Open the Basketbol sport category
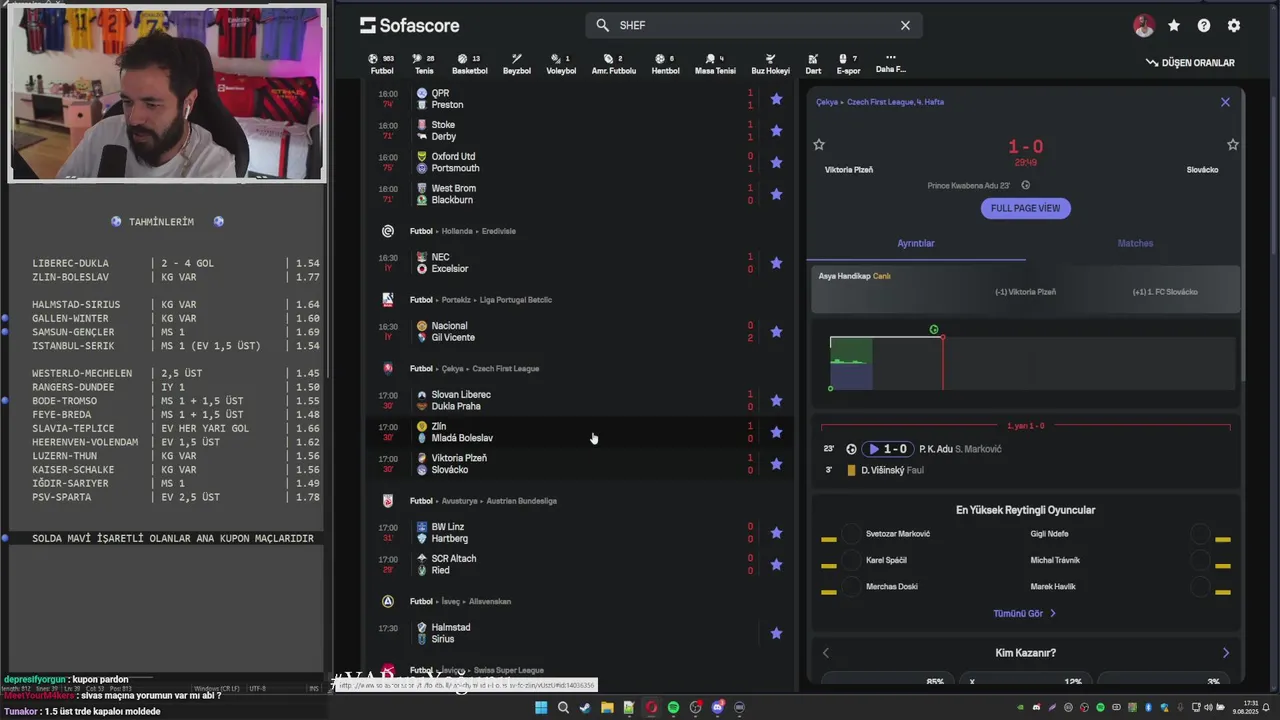 click(469, 64)
